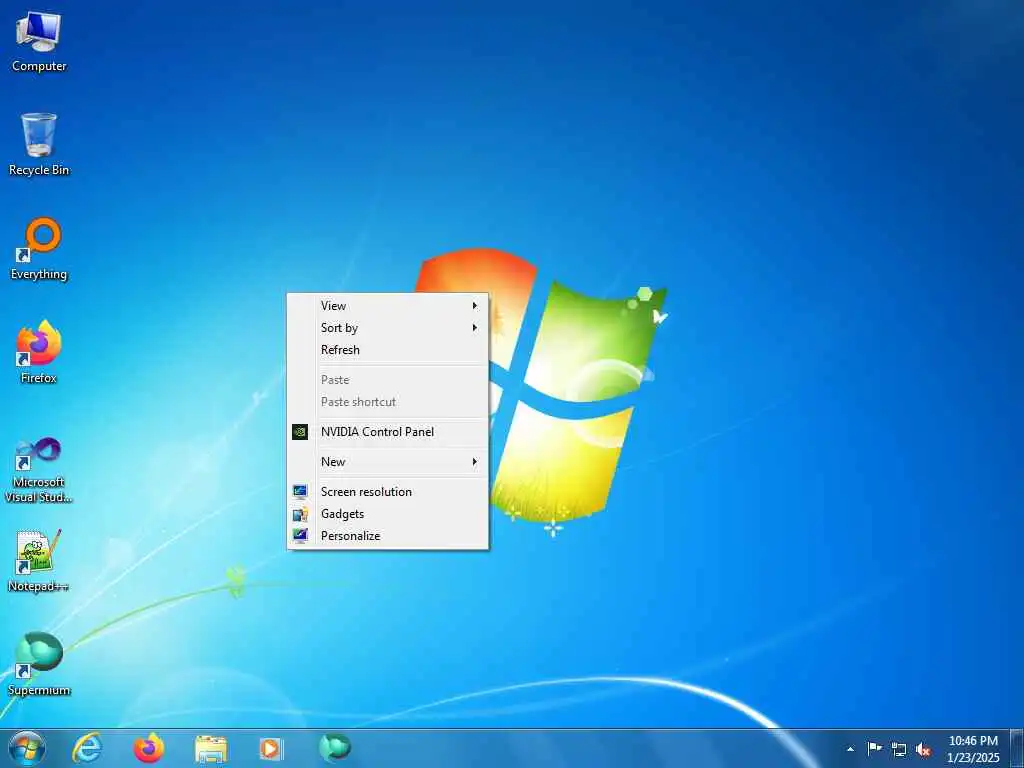Expand the Sort by submenu arrow
Viewport: 1024px width, 768px height.
pyautogui.click(x=475, y=328)
